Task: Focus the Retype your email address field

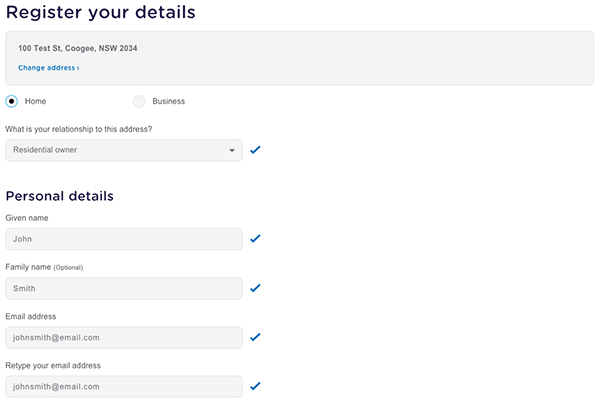Action: click(x=123, y=386)
